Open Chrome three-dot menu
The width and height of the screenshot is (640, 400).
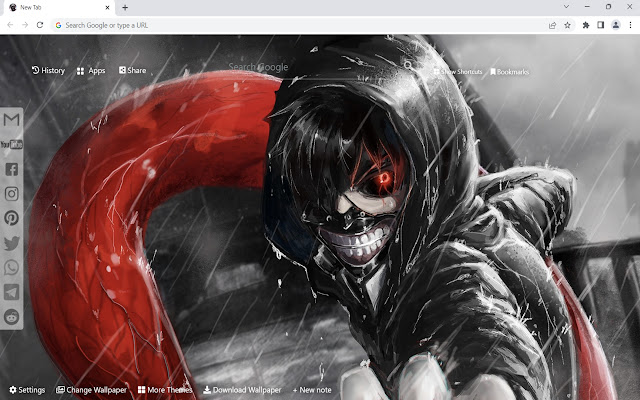tap(630, 25)
